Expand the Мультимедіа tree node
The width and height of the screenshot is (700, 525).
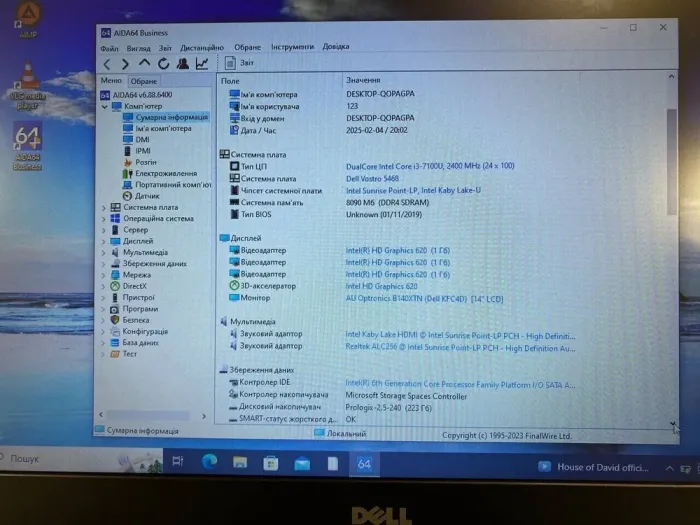(104, 253)
